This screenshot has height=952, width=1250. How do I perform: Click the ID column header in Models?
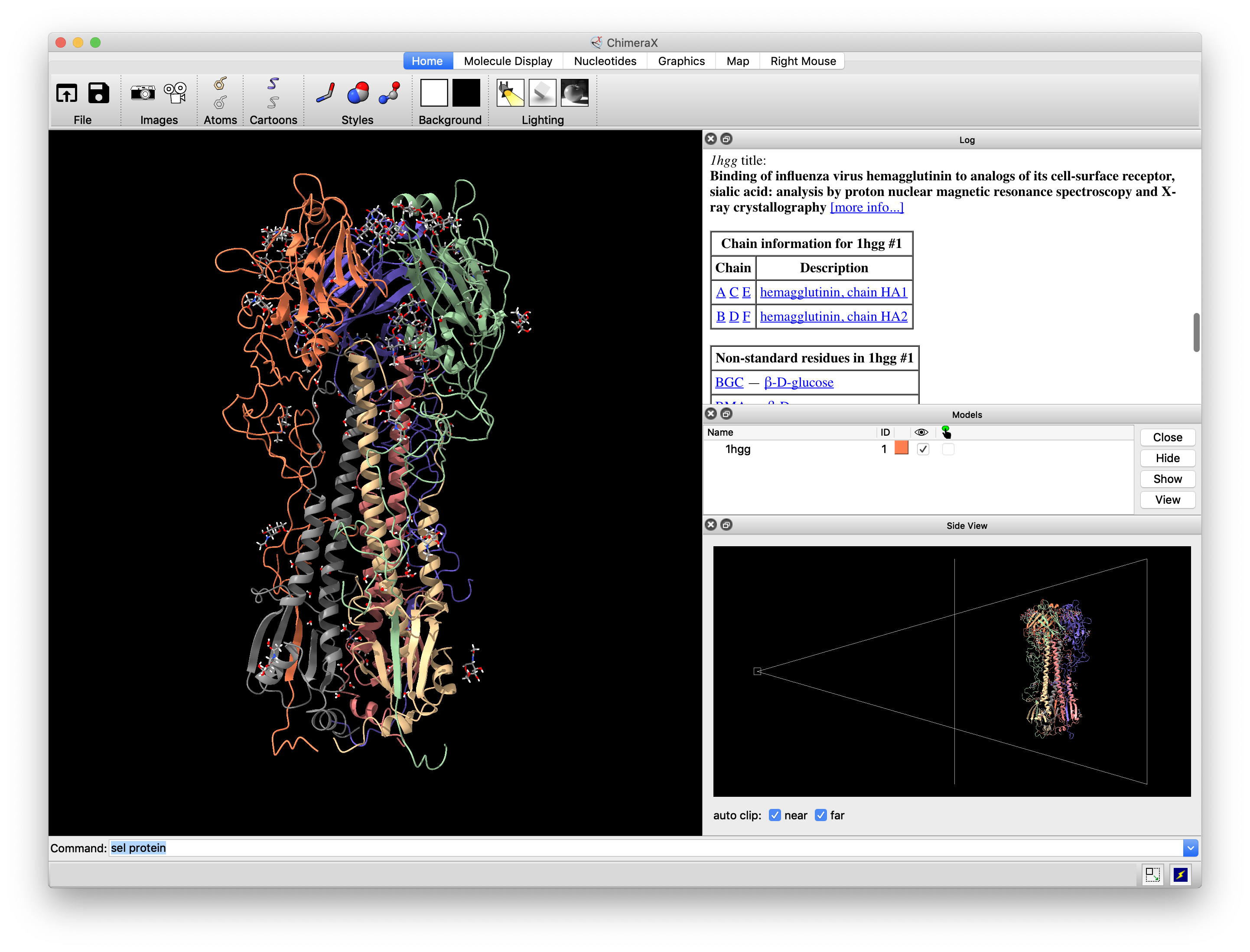[885, 432]
